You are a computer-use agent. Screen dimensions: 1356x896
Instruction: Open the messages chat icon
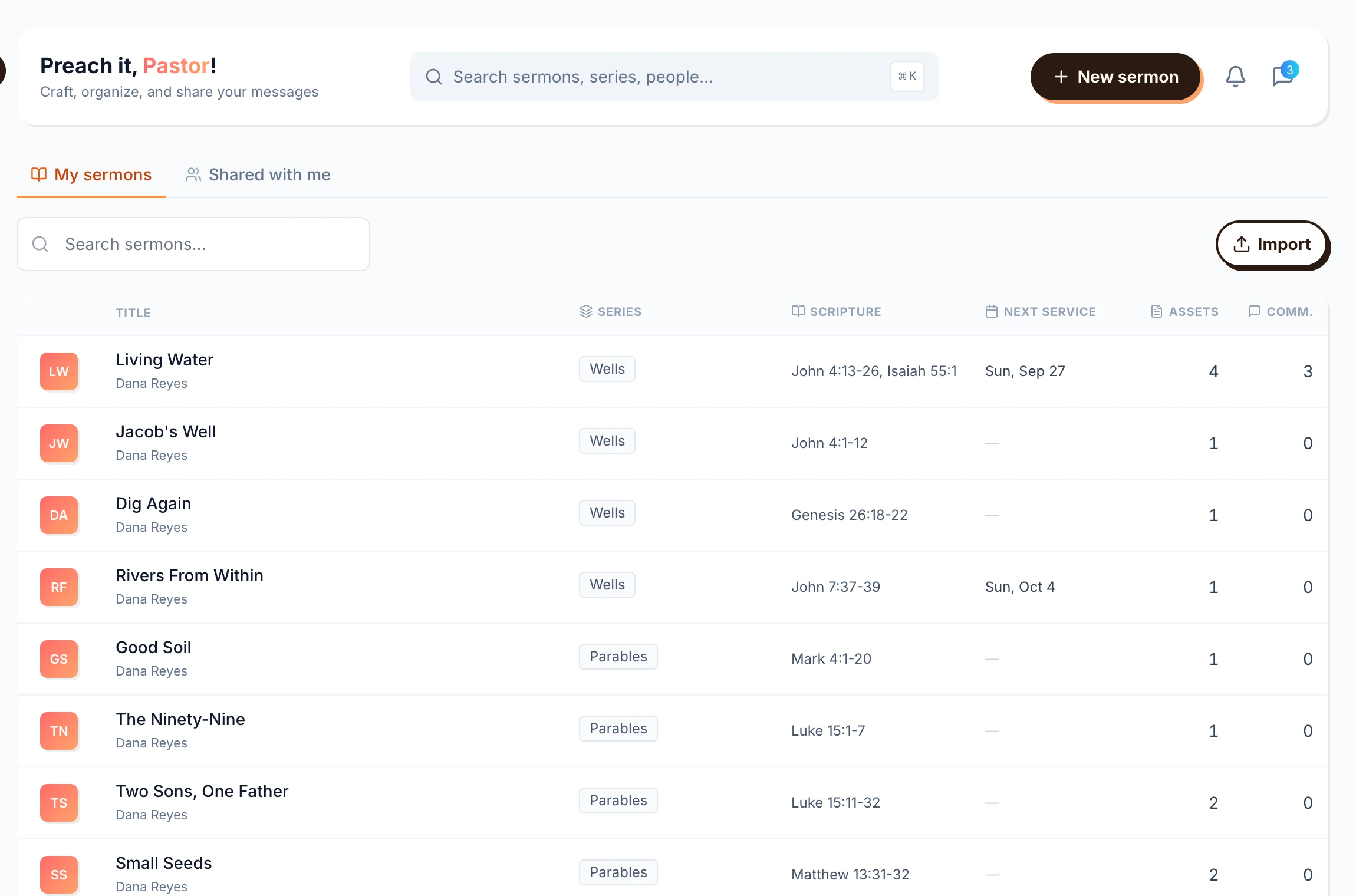[x=1283, y=76]
